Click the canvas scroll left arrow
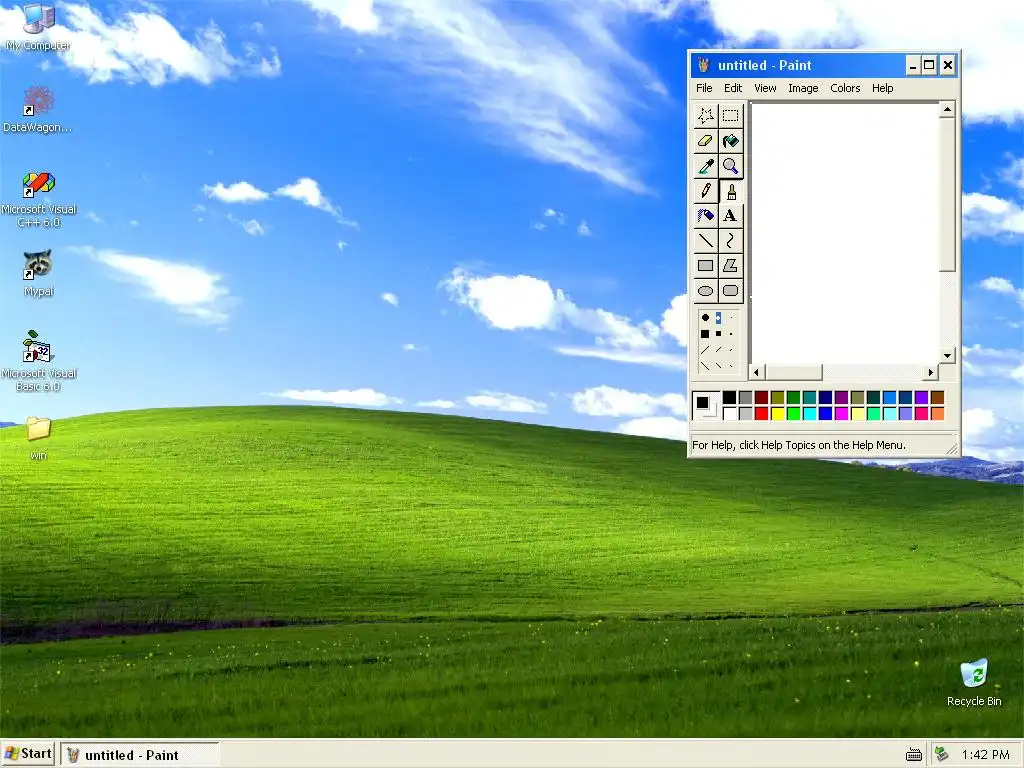The image size is (1024, 768). 757,372
